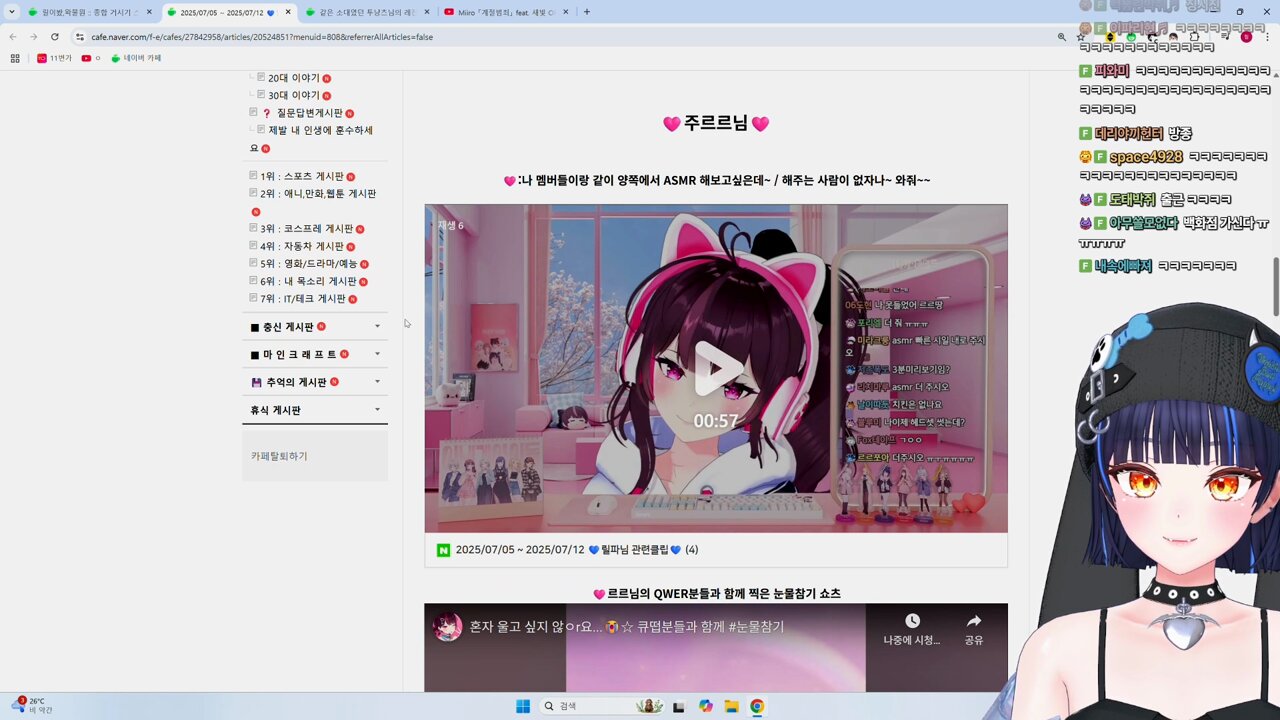Click the taskbar 검색 search box

(603, 706)
